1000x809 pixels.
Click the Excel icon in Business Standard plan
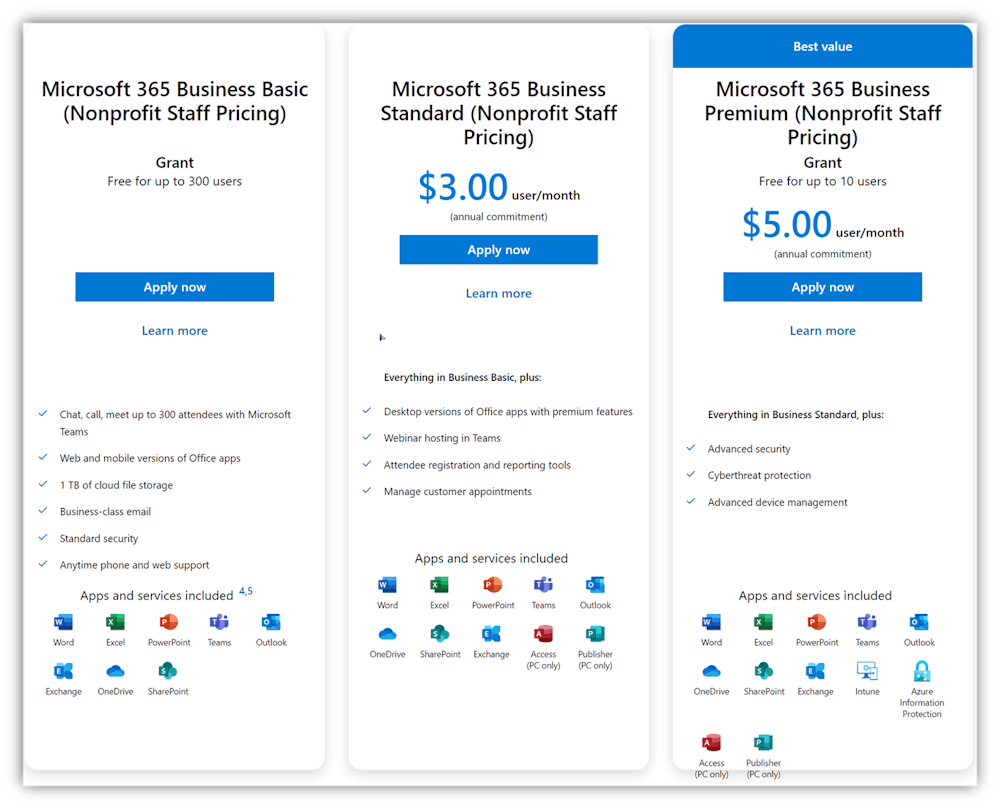click(x=439, y=585)
